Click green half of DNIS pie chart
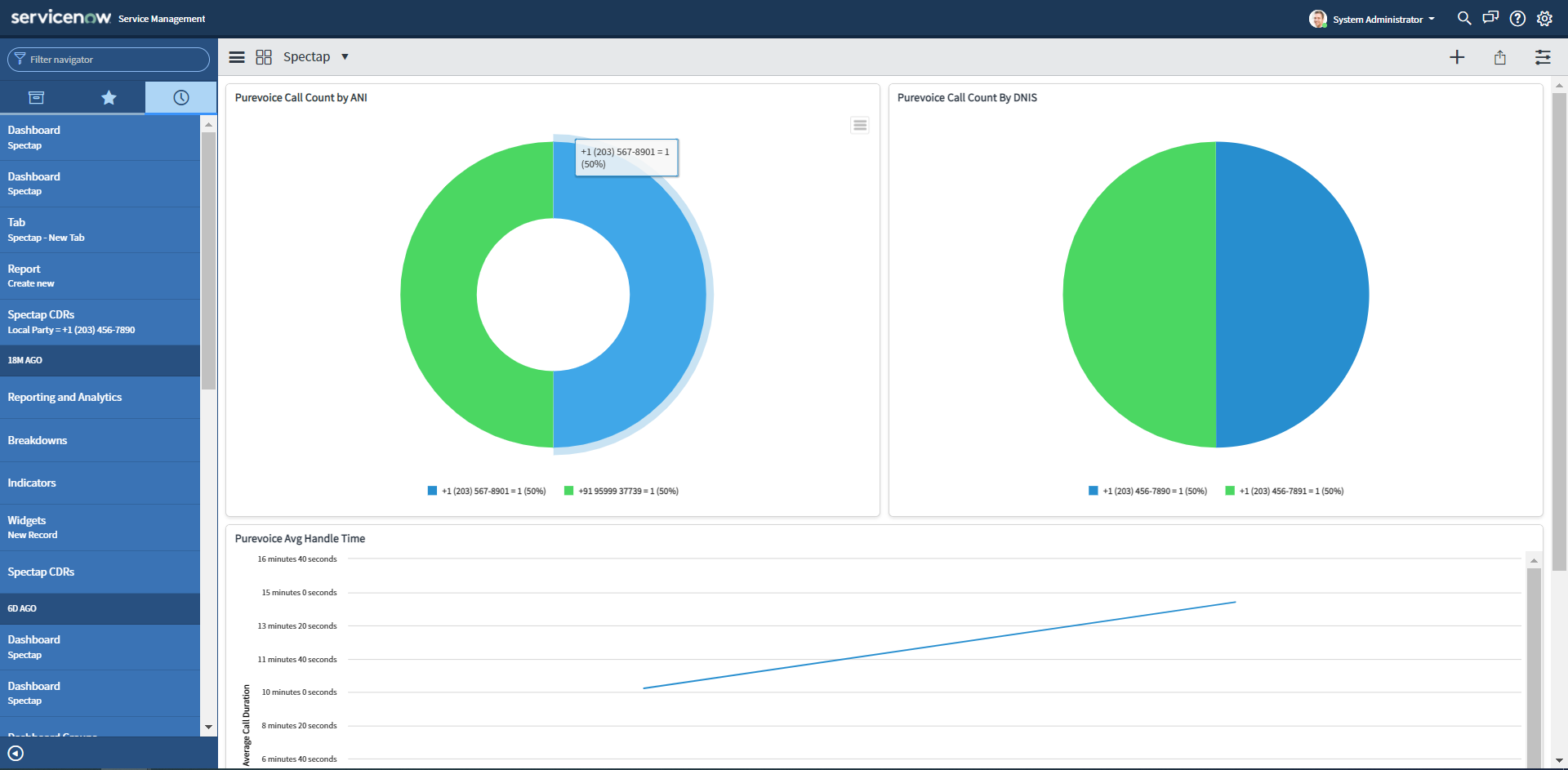Image resolution: width=1568 pixels, height=770 pixels. coord(1139,295)
